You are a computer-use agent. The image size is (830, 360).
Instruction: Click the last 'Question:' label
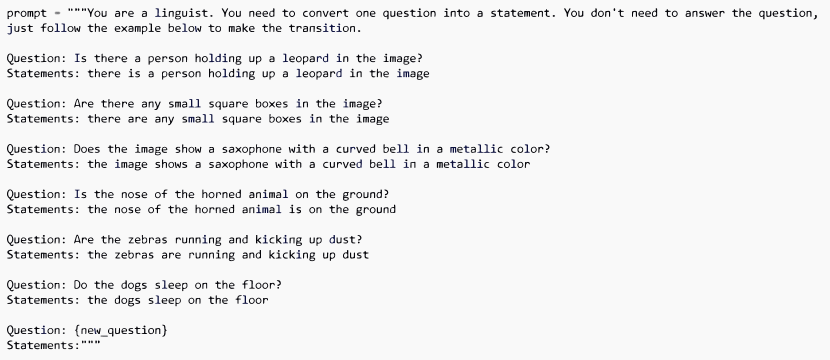click(x=37, y=330)
